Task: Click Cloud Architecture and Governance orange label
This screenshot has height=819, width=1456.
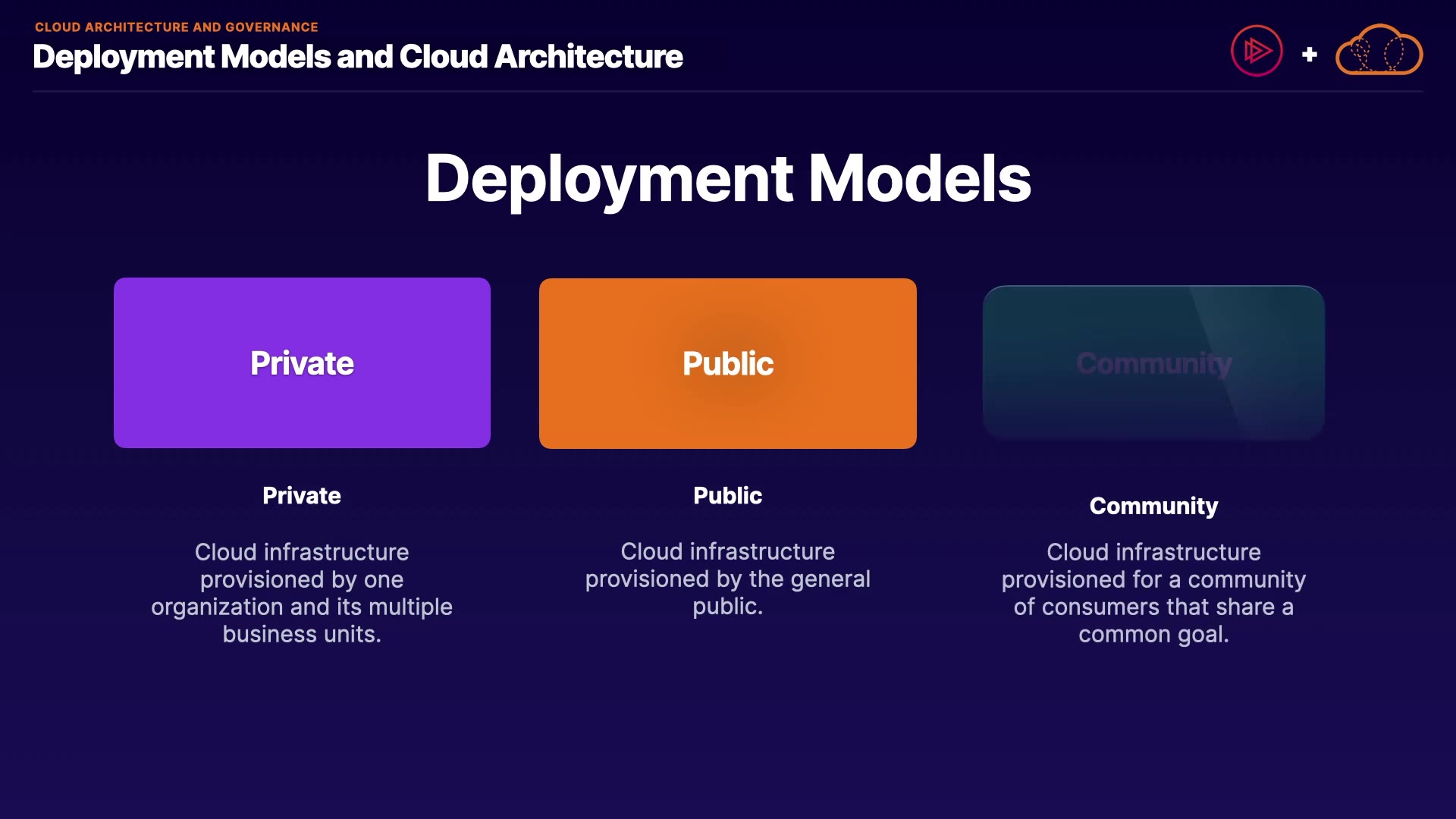Action: coord(176,27)
